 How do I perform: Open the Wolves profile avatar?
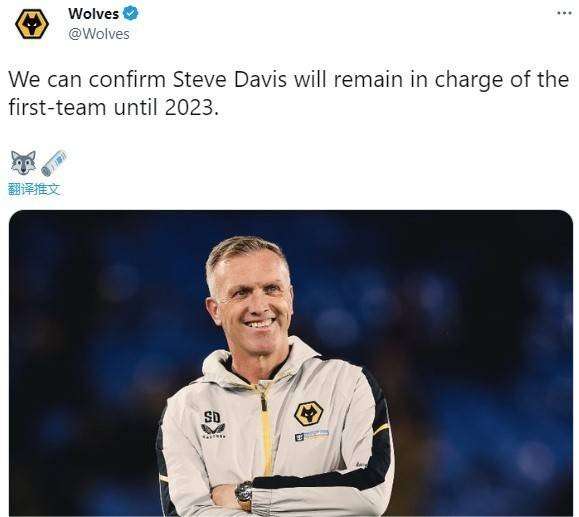(x=32, y=24)
